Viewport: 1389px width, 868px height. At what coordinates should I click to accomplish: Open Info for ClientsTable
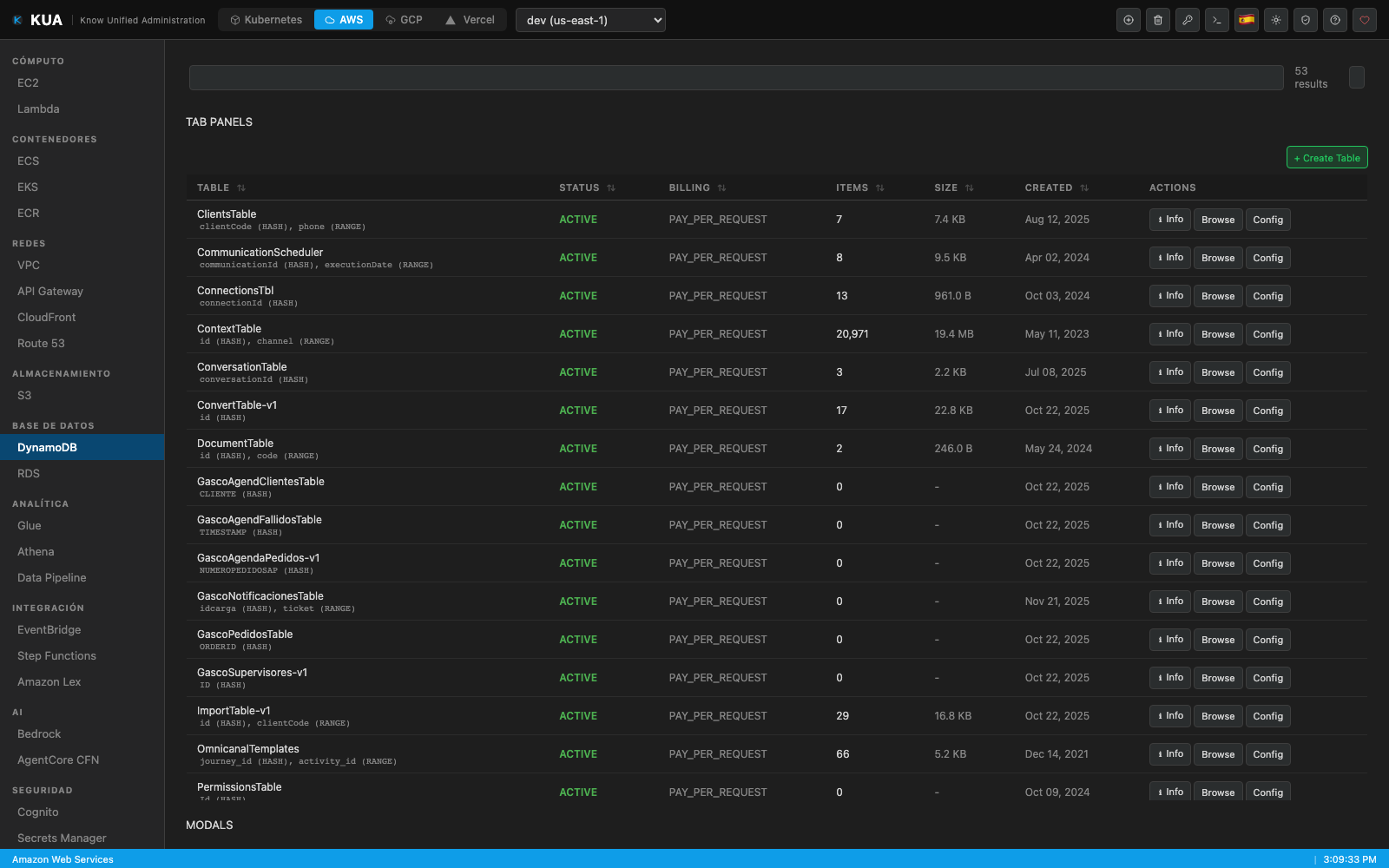[x=1170, y=220]
